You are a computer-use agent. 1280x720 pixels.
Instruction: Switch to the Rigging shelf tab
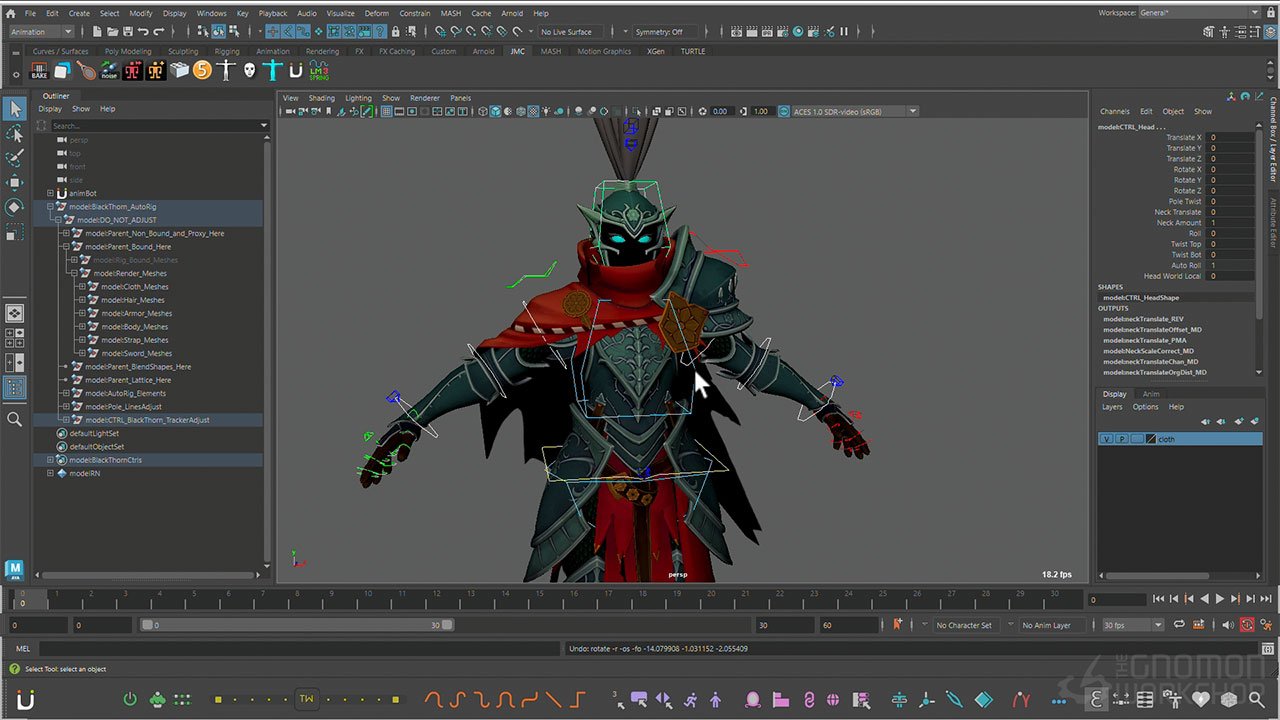point(227,51)
